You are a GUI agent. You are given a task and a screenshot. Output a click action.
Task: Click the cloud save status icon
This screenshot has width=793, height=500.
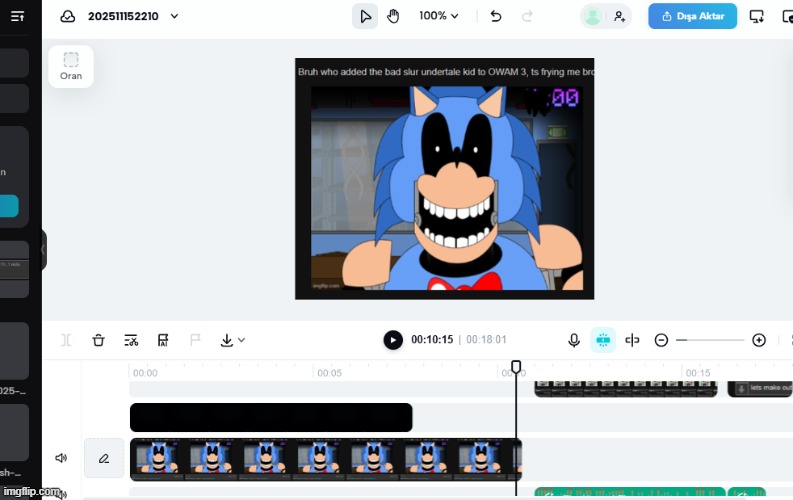click(x=68, y=16)
